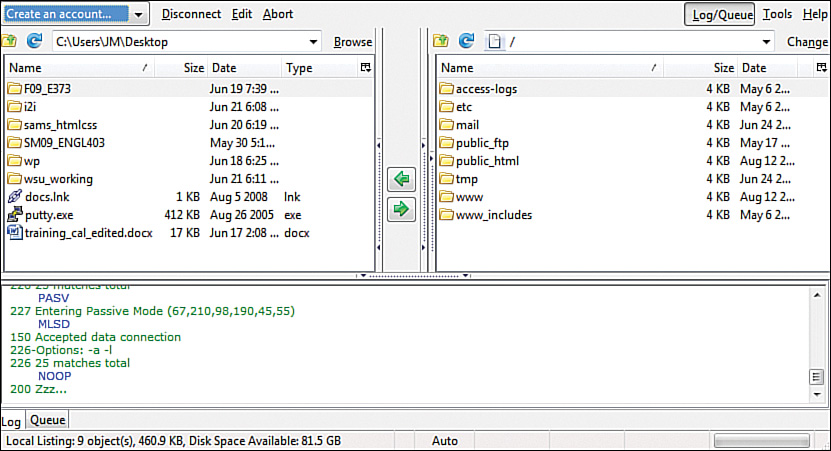Click the log scrollbar down arrow

click(x=817, y=394)
